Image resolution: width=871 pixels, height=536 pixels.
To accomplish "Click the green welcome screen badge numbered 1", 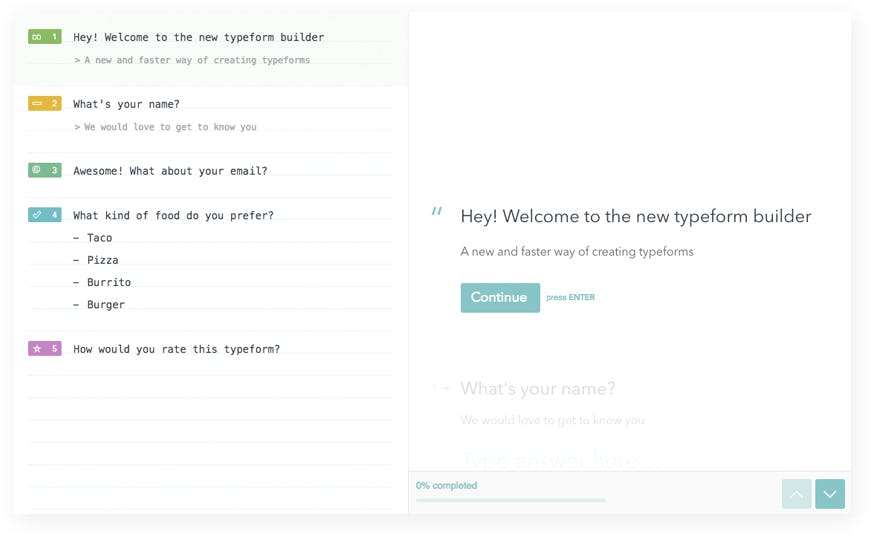I will 45,37.
